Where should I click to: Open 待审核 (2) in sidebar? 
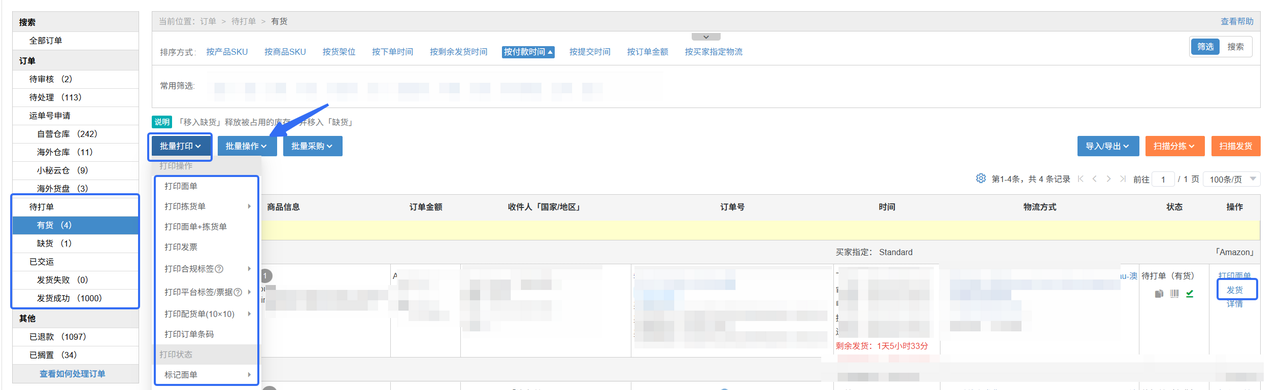click(x=76, y=79)
